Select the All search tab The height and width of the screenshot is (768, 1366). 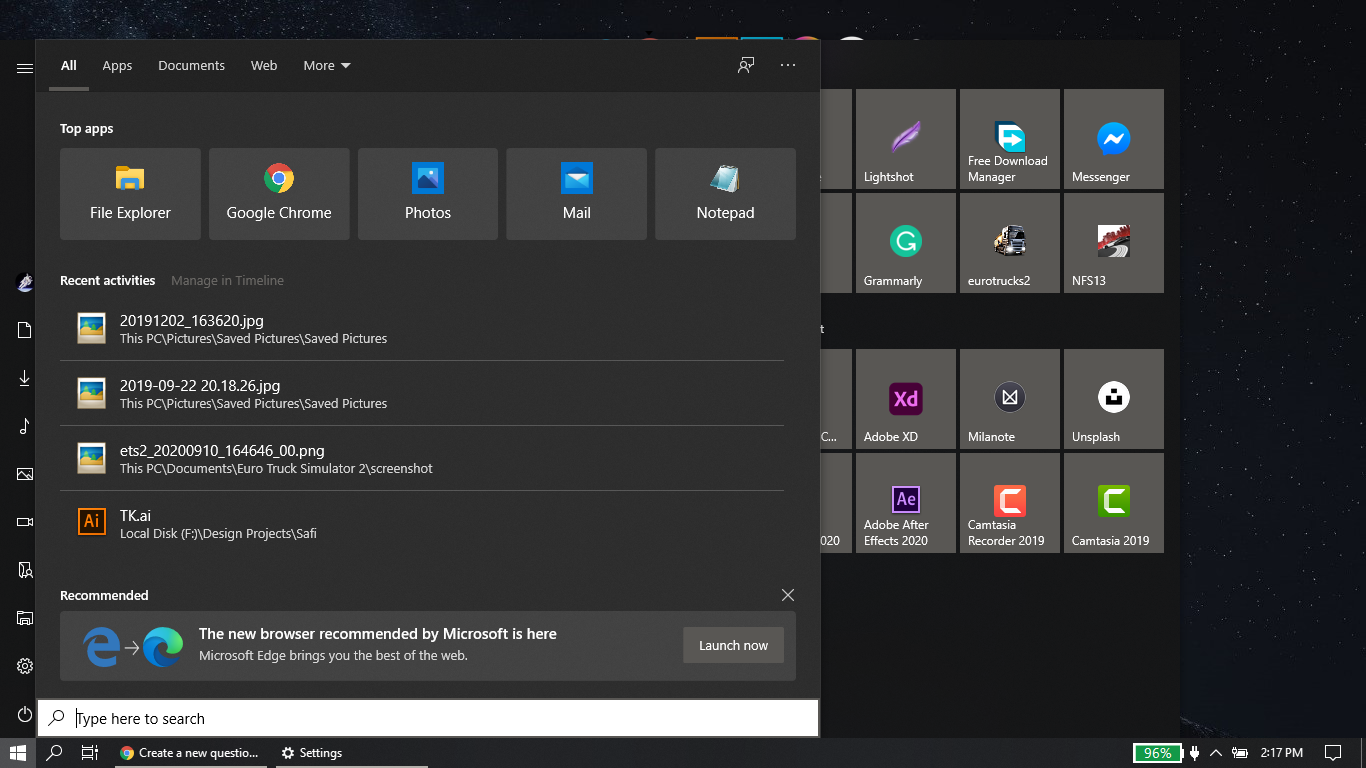pyautogui.click(x=68, y=66)
